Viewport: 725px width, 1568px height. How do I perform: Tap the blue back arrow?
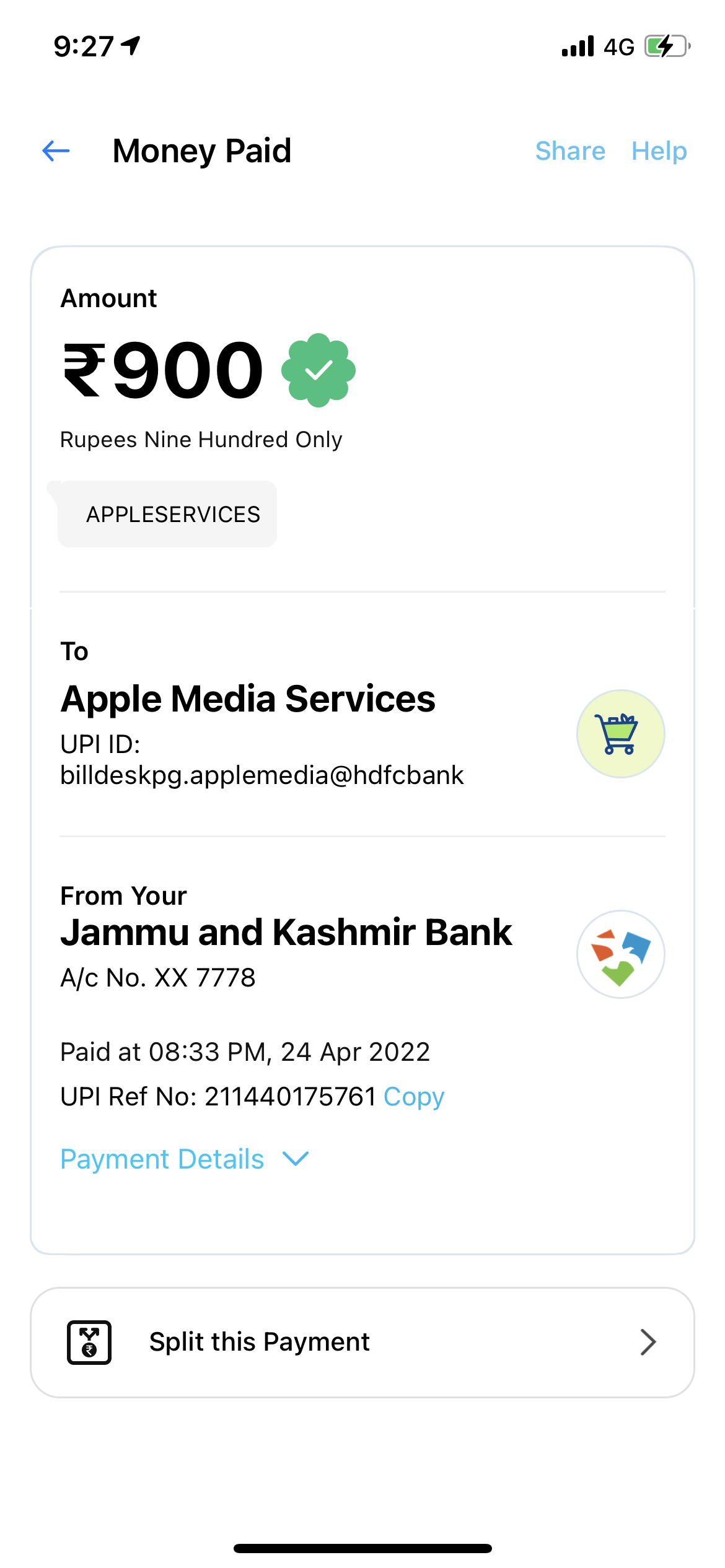(x=56, y=150)
